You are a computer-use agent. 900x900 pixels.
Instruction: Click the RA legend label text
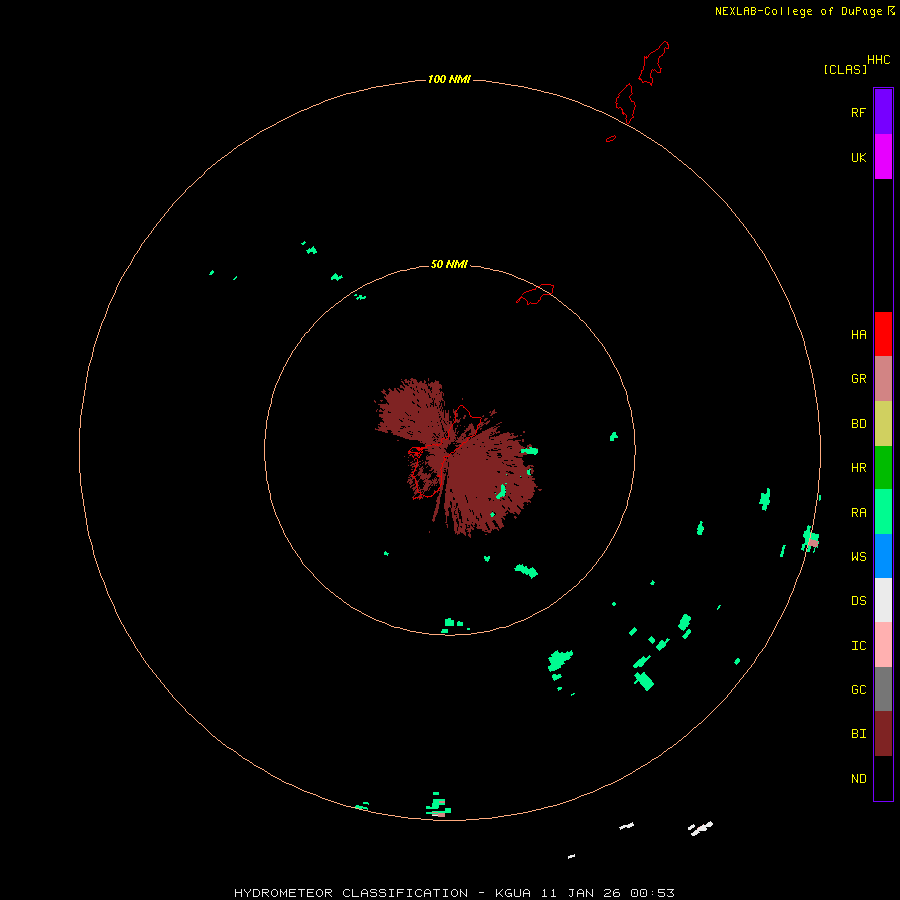(x=858, y=512)
